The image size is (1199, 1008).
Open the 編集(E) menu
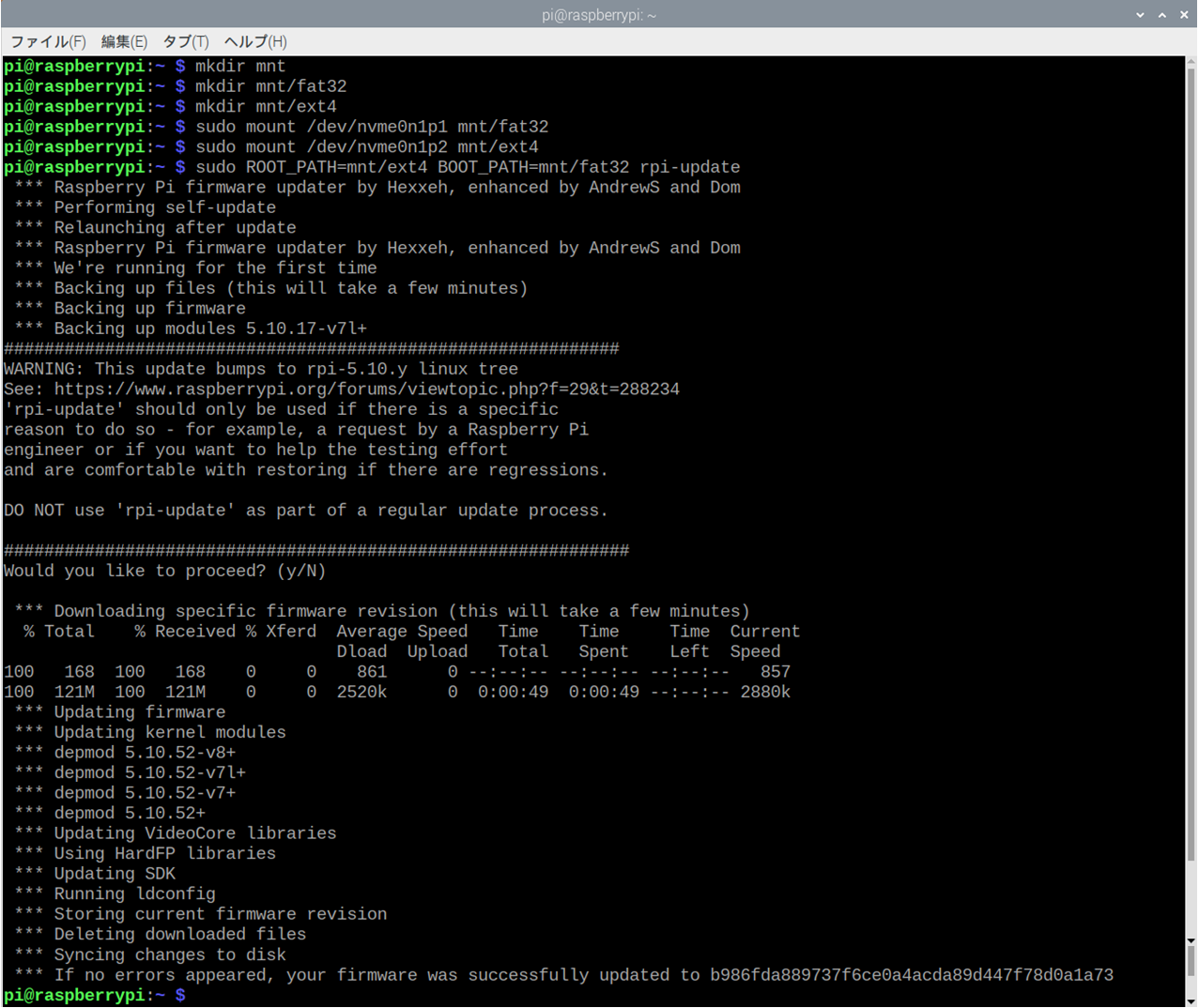click(x=124, y=41)
